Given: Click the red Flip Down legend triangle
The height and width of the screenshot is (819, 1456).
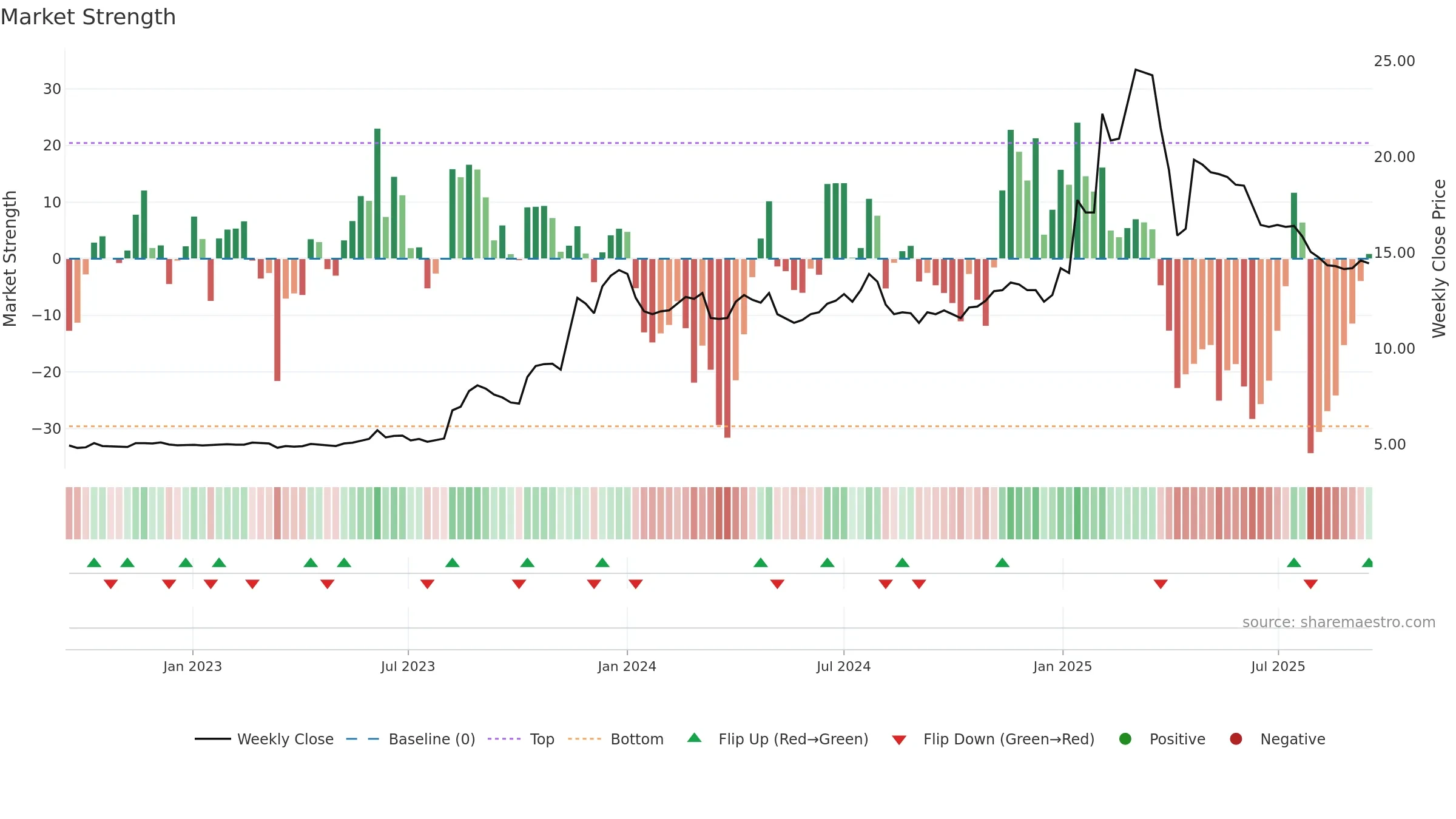Looking at the screenshot, I should pos(899,740).
